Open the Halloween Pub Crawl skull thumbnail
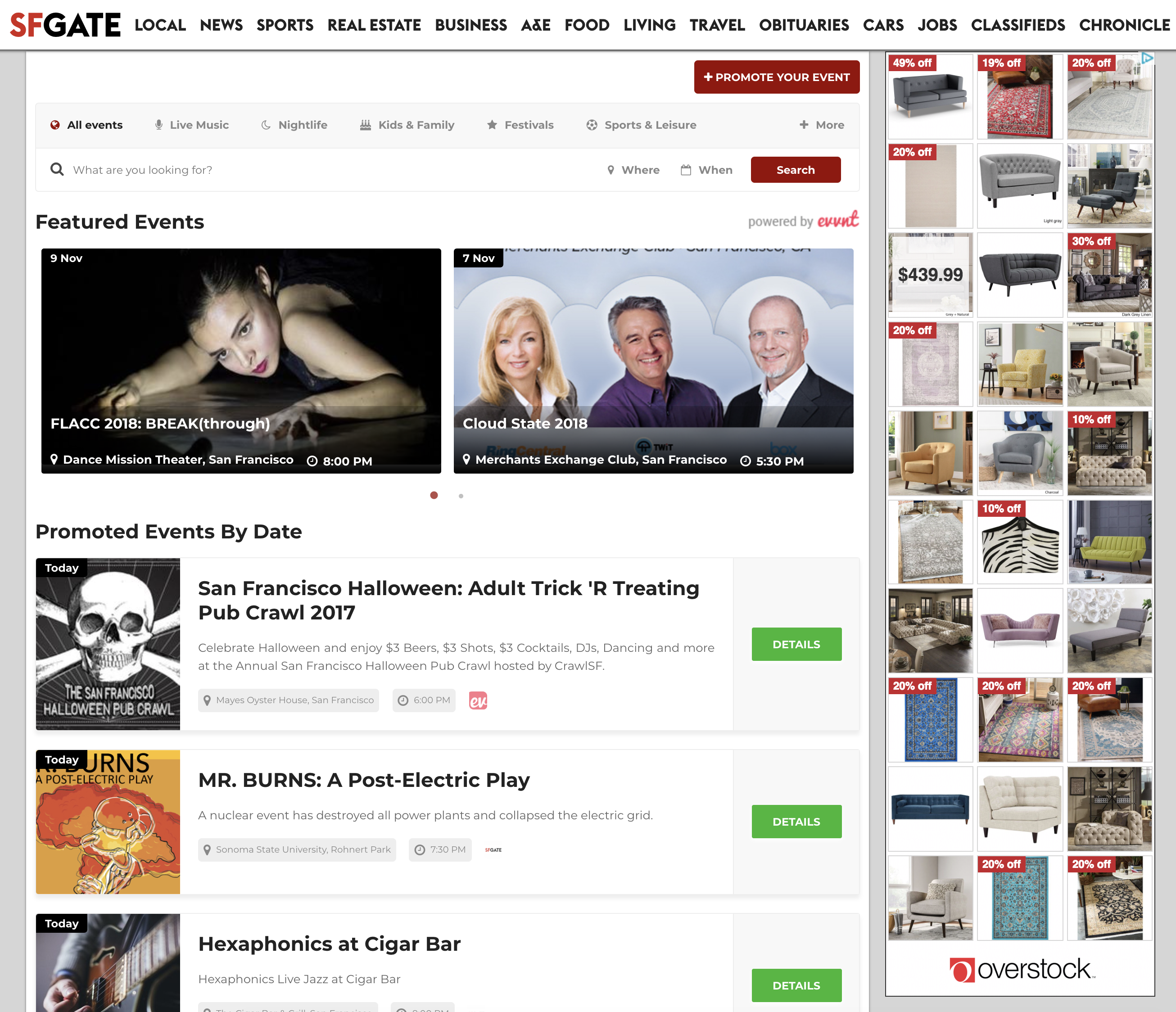This screenshot has height=1012, width=1176. tap(108, 644)
